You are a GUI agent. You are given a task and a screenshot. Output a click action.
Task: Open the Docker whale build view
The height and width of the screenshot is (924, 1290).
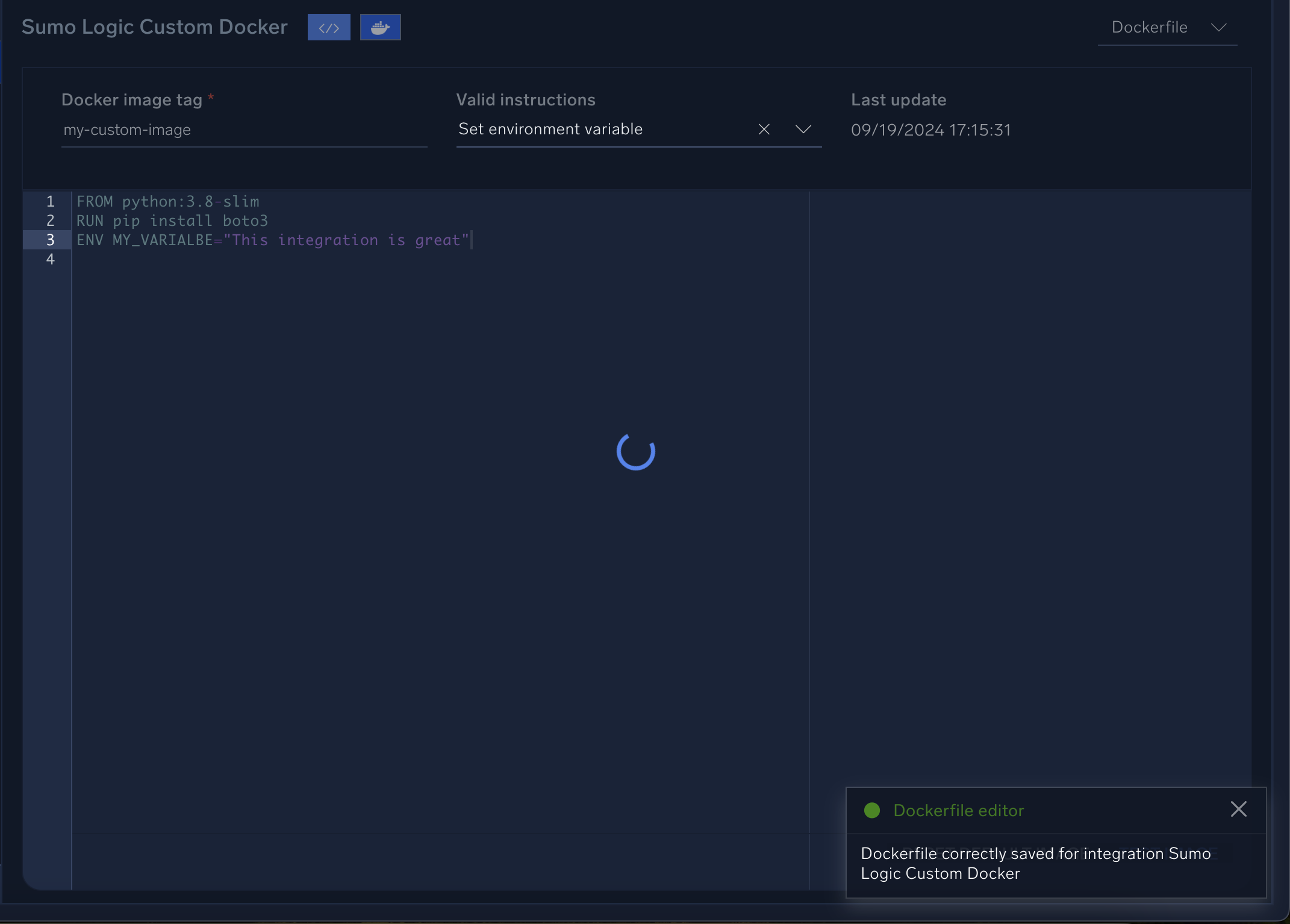coord(380,27)
